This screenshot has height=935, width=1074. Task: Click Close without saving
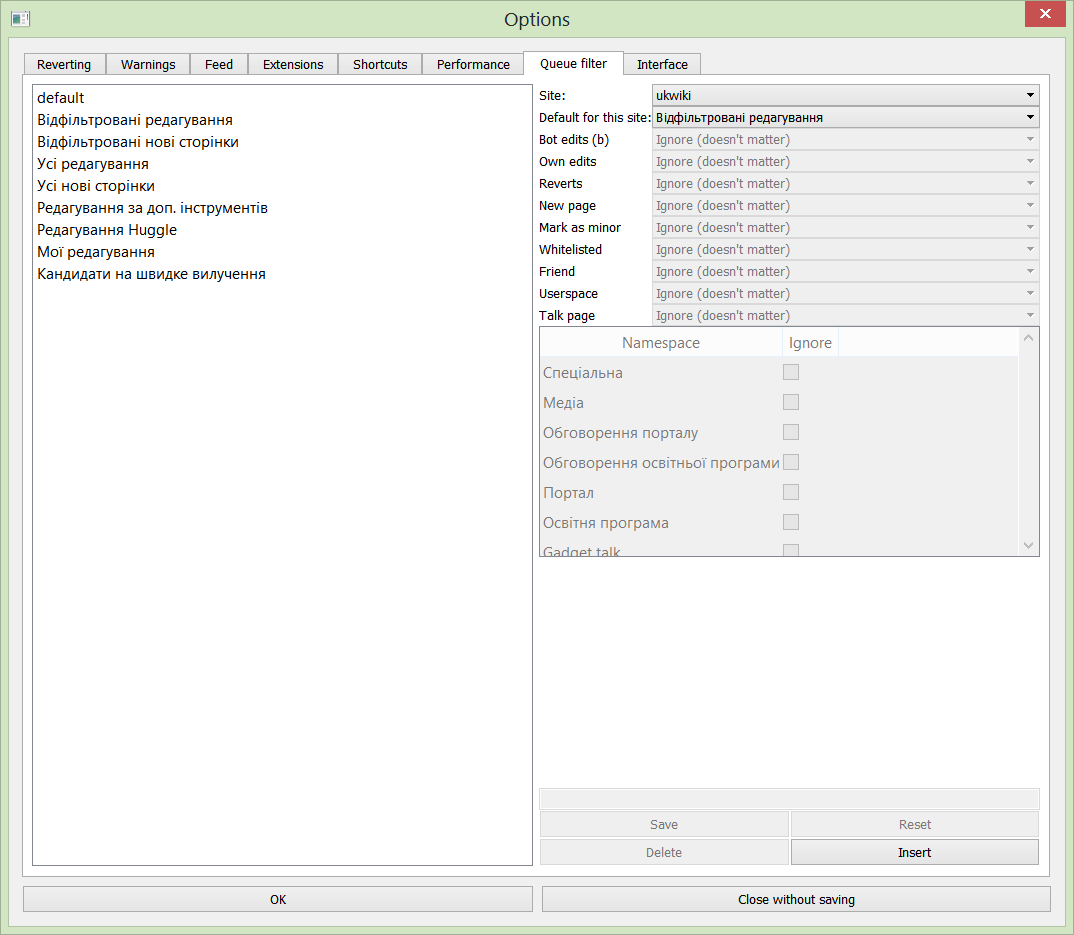coord(796,899)
